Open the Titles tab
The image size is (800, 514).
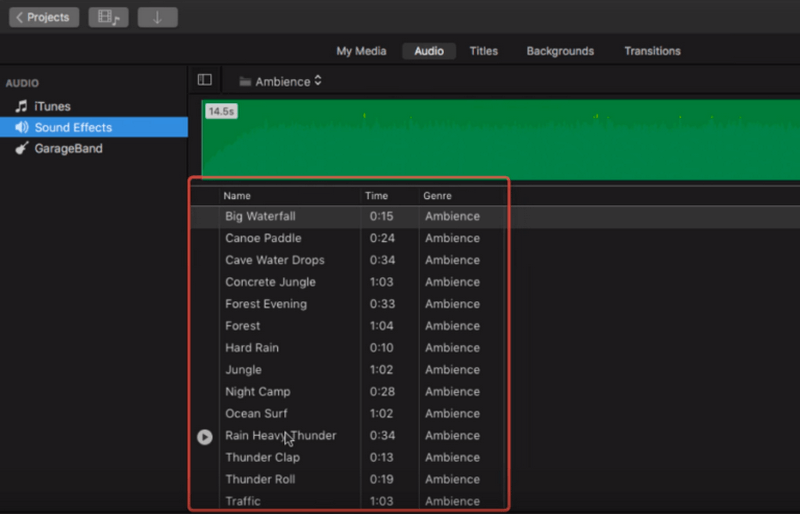coord(484,51)
